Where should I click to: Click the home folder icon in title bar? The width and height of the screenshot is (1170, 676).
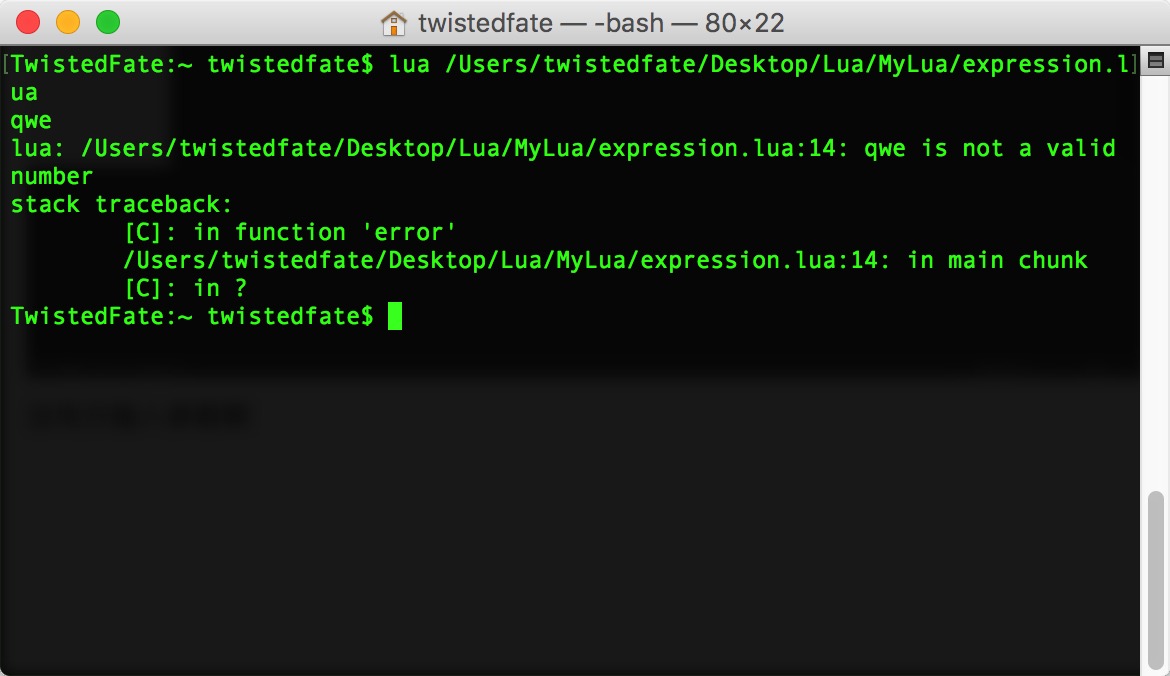394,22
